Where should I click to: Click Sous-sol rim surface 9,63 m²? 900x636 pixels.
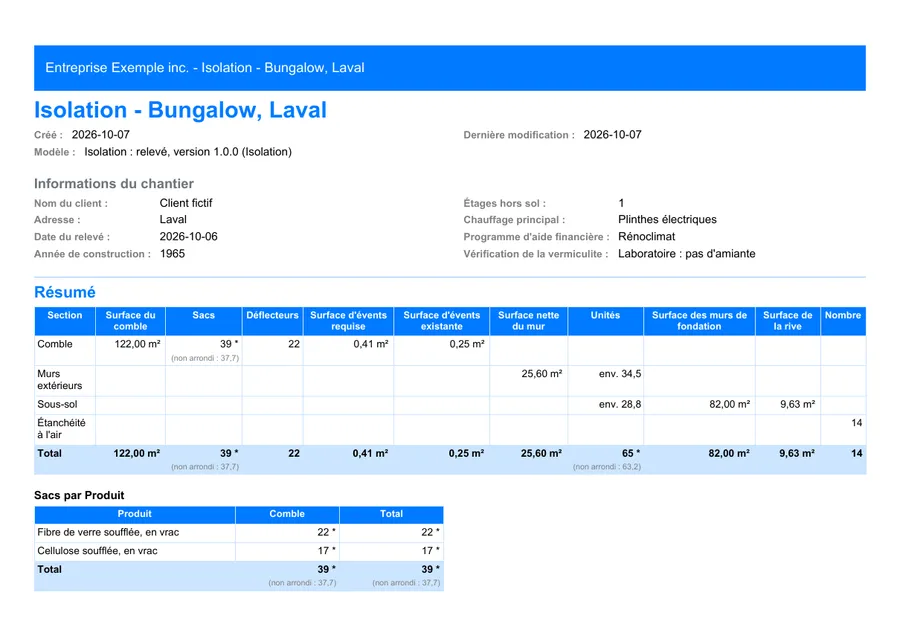(797, 405)
